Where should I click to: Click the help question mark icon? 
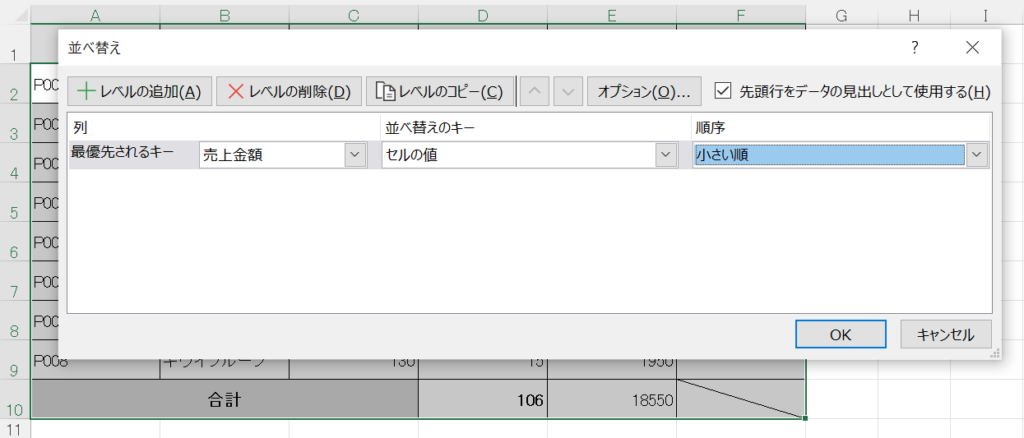point(914,48)
